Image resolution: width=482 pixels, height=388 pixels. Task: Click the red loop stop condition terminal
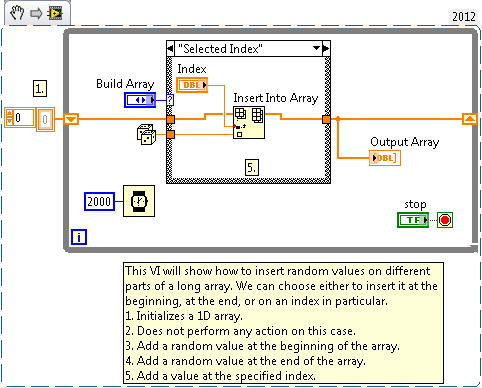(445, 220)
